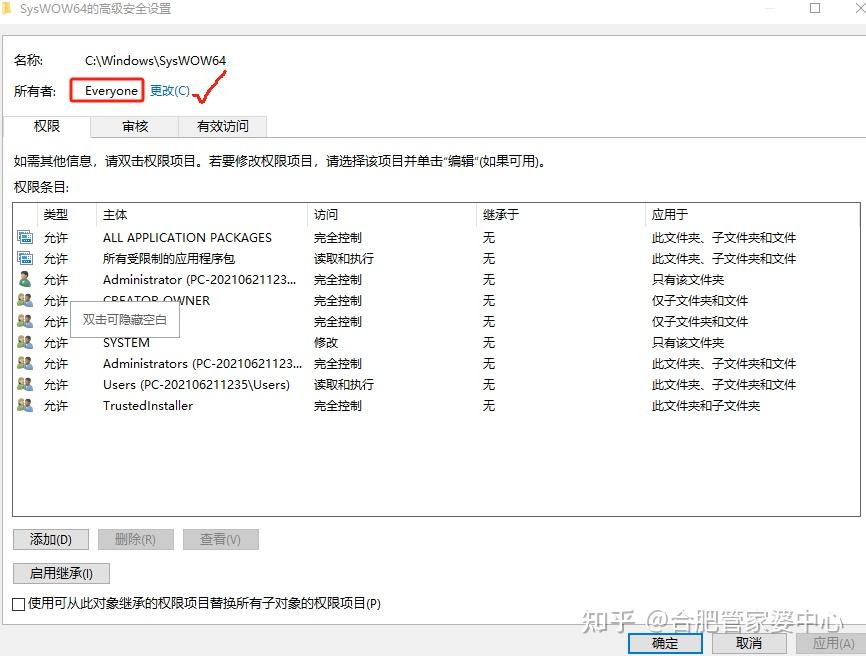
Task: Click the SYSTEM group icon
Action: 25,342
